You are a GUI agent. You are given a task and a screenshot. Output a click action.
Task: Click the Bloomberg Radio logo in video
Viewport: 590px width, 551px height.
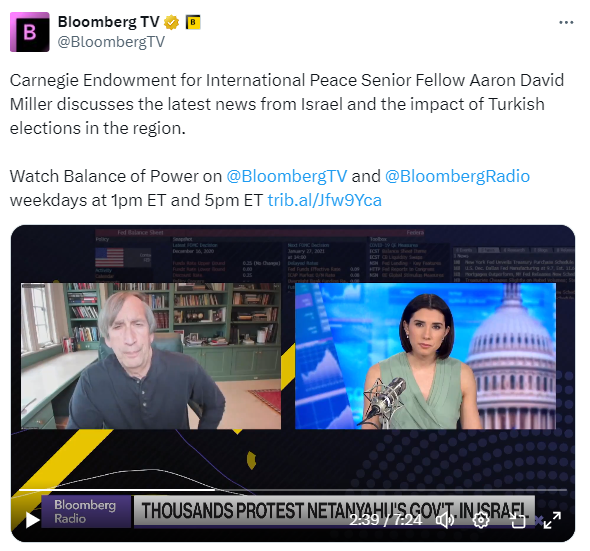point(85,511)
